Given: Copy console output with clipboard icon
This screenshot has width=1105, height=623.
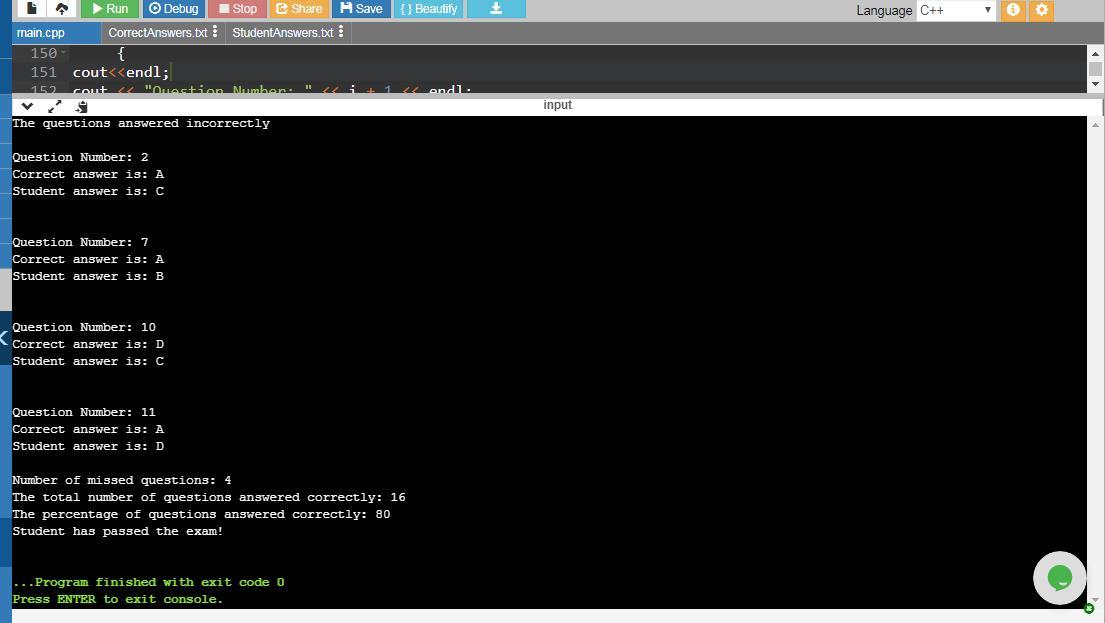Looking at the screenshot, I should (82, 106).
